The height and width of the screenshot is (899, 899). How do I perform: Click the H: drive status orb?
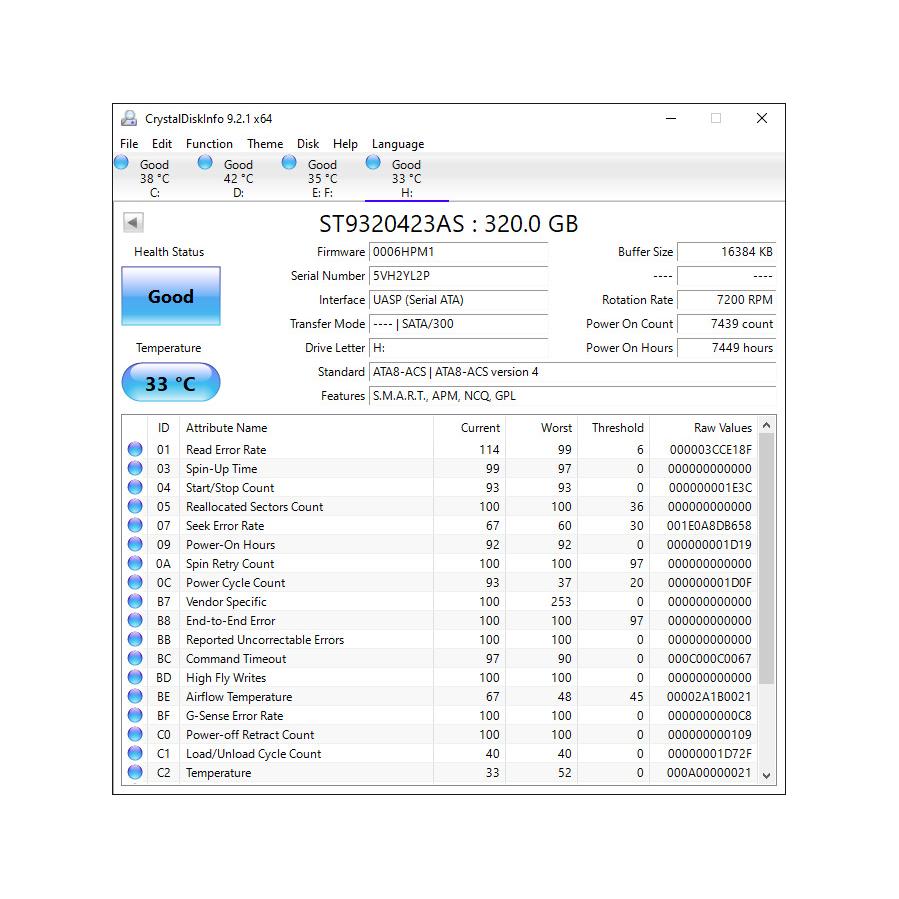point(373,163)
